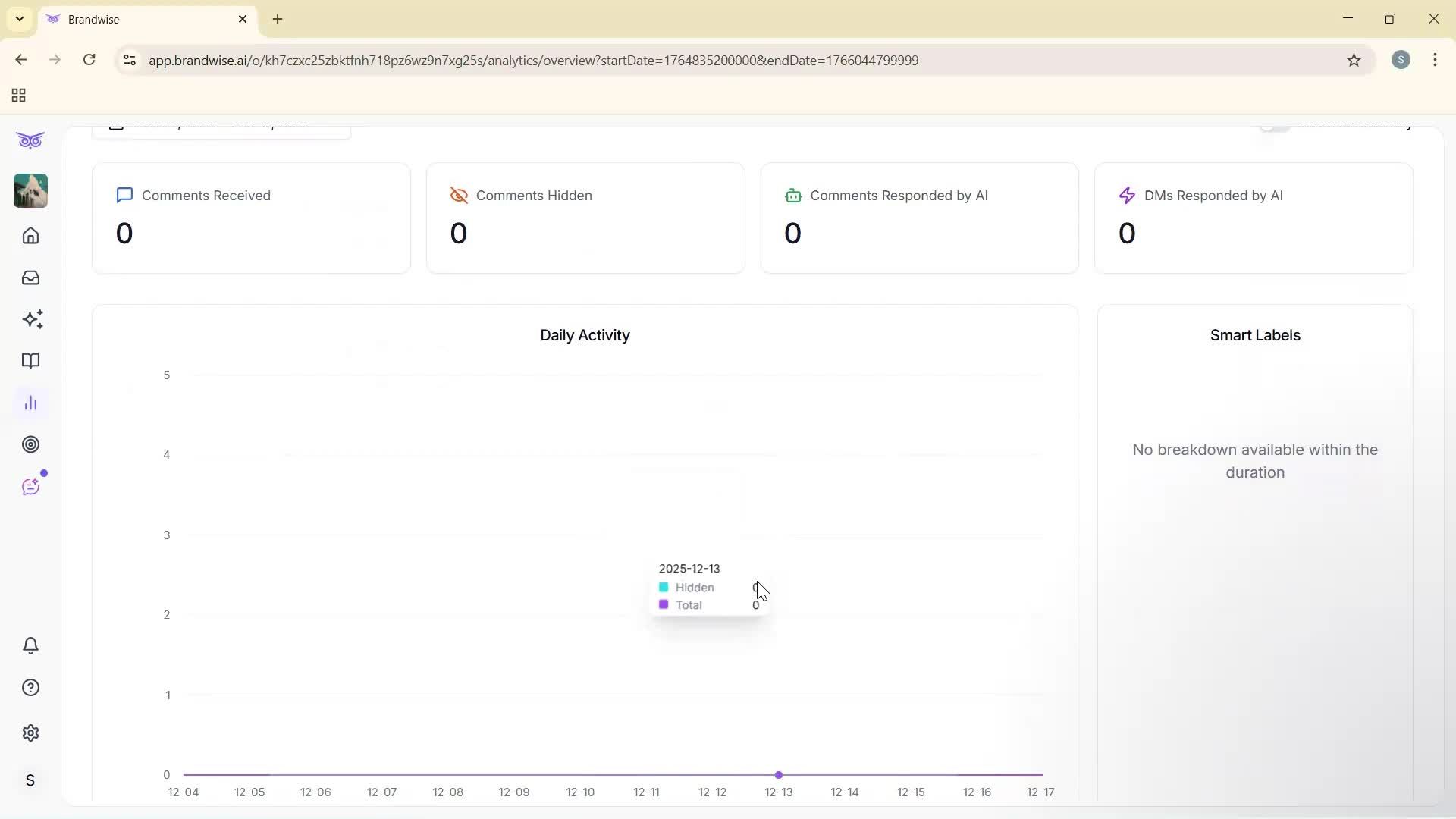Open the Home page from the sidebar
This screenshot has width=1456, height=819.
[x=30, y=236]
